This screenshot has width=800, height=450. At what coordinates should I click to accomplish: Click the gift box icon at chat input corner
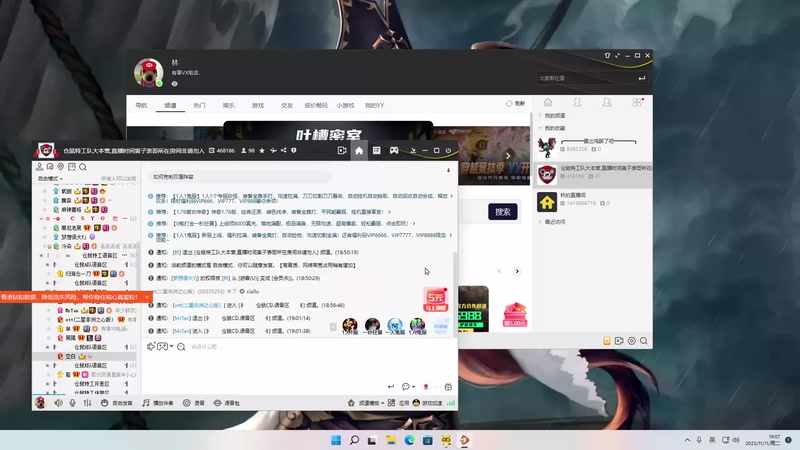click(x=448, y=387)
